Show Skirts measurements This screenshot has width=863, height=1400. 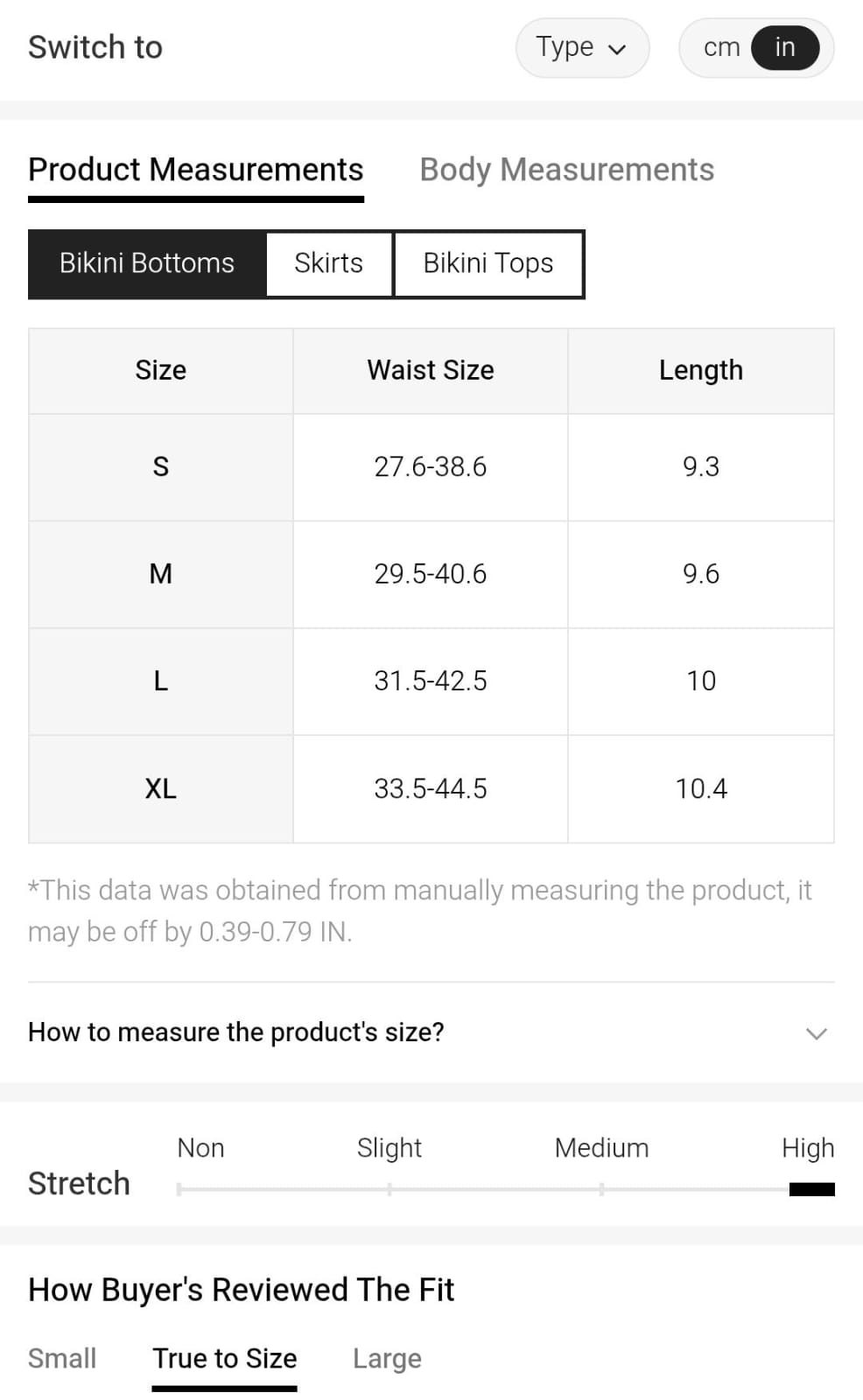point(328,263)
